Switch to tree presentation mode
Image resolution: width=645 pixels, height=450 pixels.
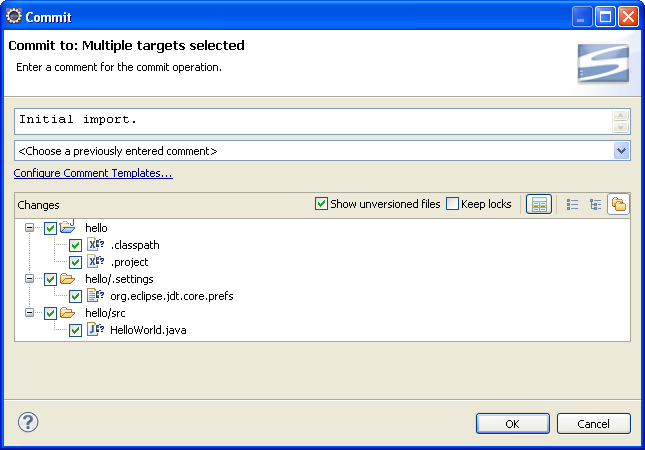pos(596,204)
